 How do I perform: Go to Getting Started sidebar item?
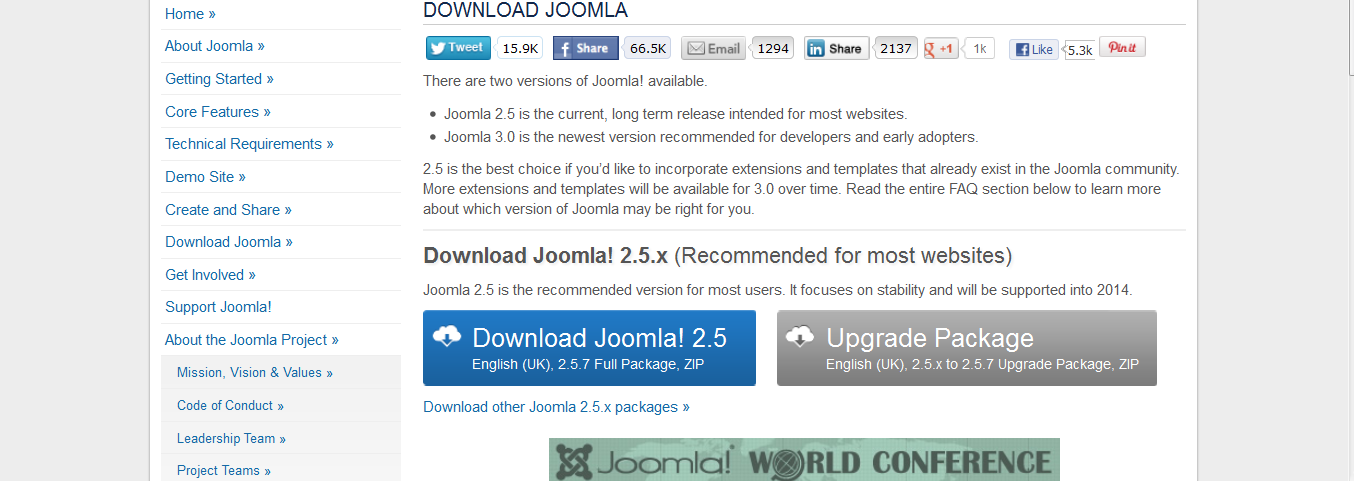coord(219,79)
